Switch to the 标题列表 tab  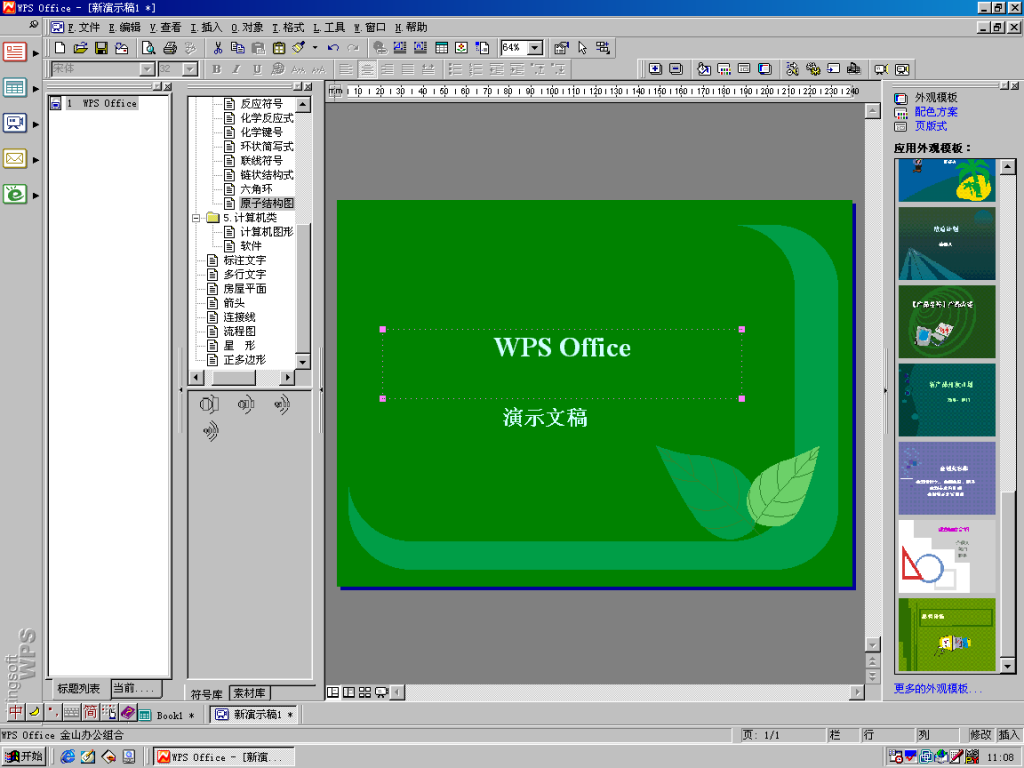pos(78,688)
